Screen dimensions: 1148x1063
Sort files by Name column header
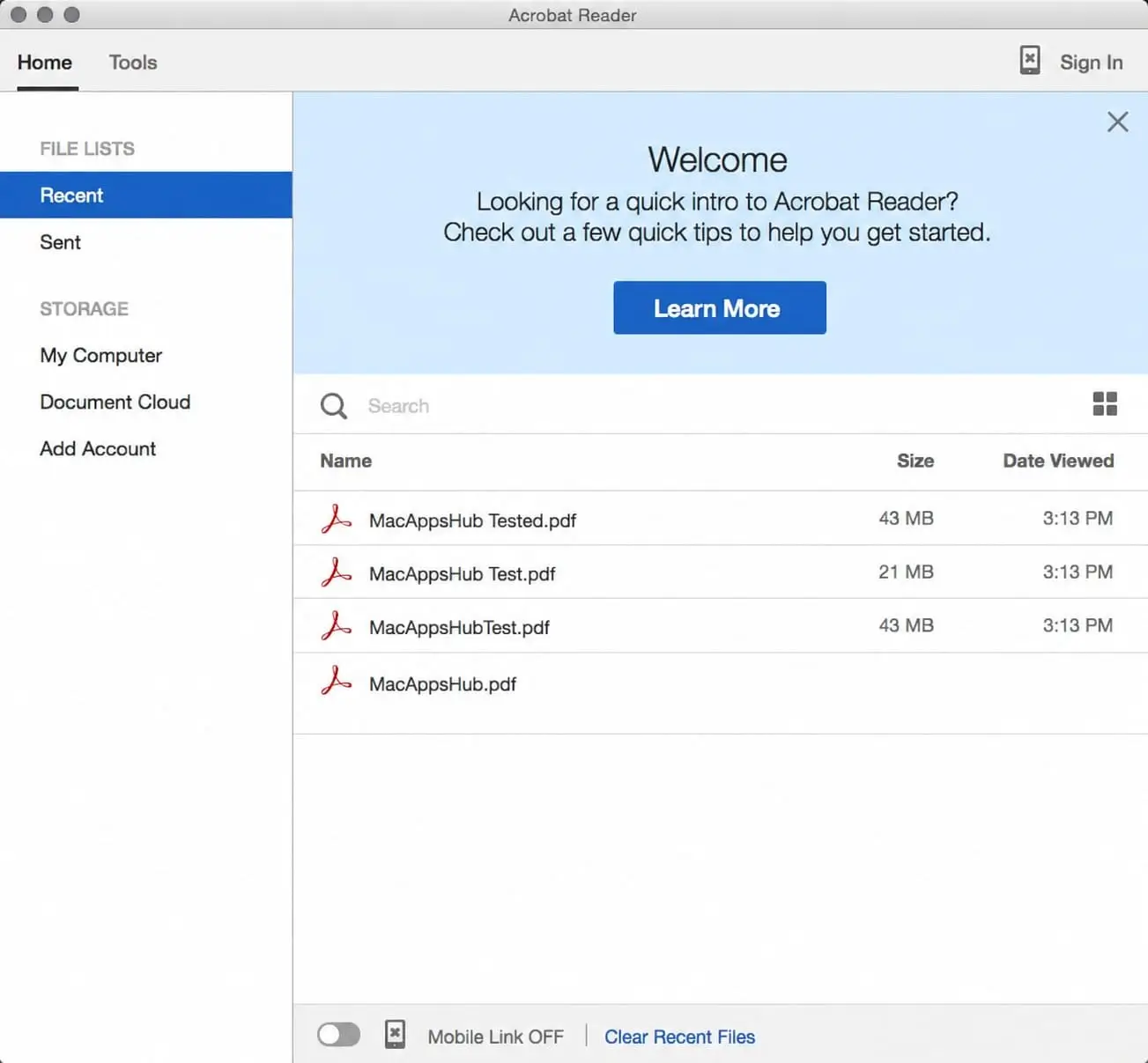click(x=345, y=461)
